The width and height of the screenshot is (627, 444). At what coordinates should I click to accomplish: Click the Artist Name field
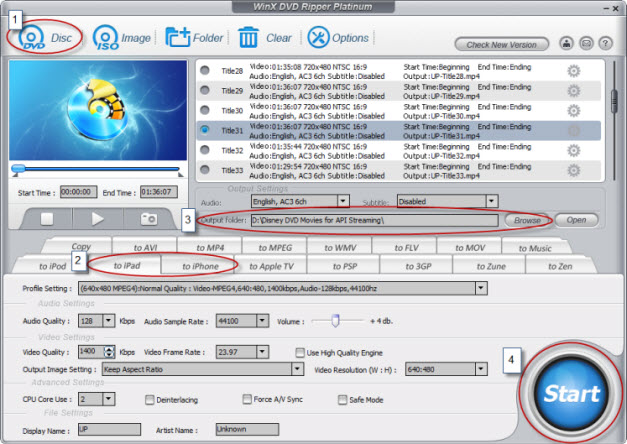coord(247,429)
